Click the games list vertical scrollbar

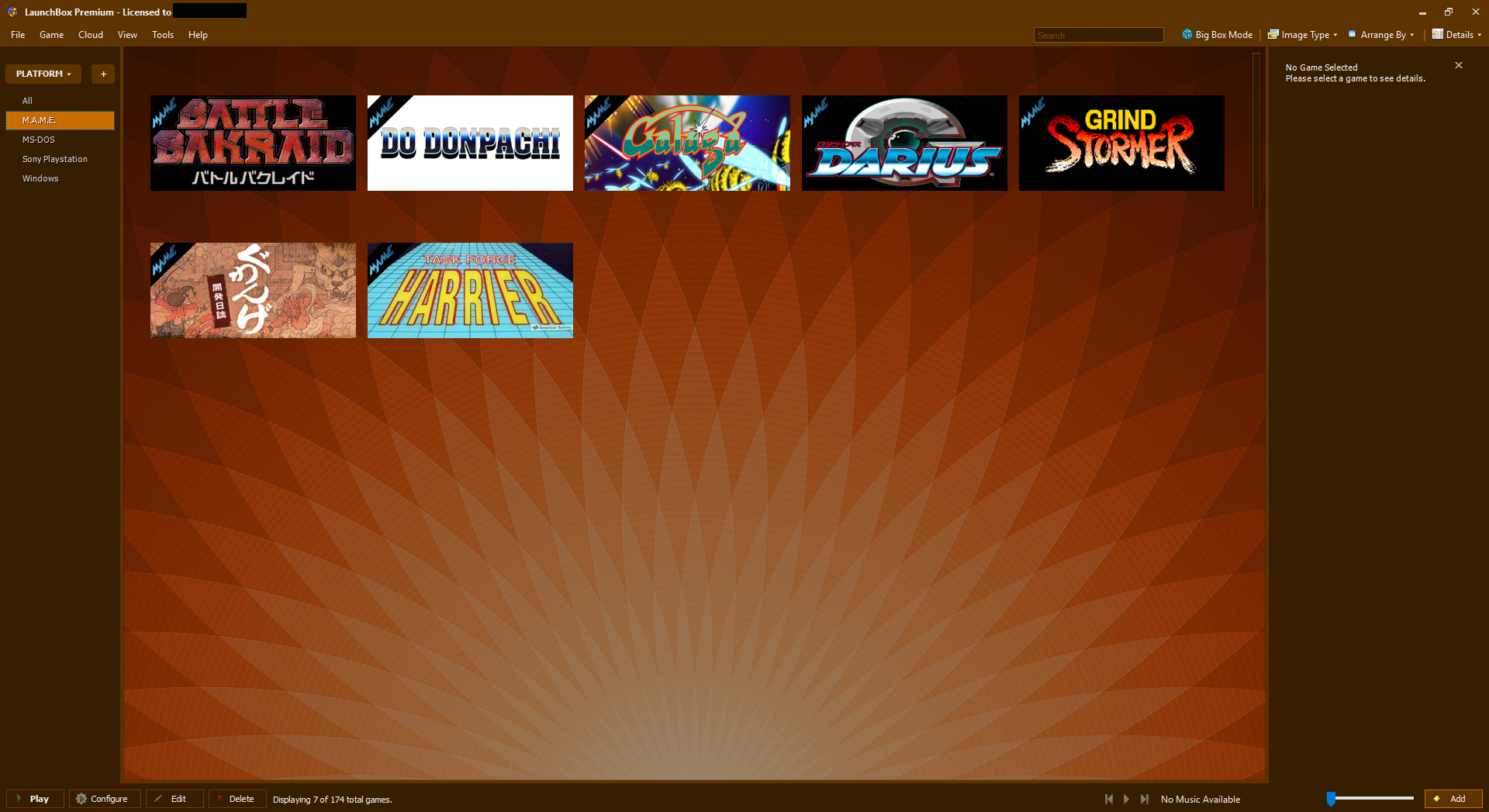(x=1256, y=130)
